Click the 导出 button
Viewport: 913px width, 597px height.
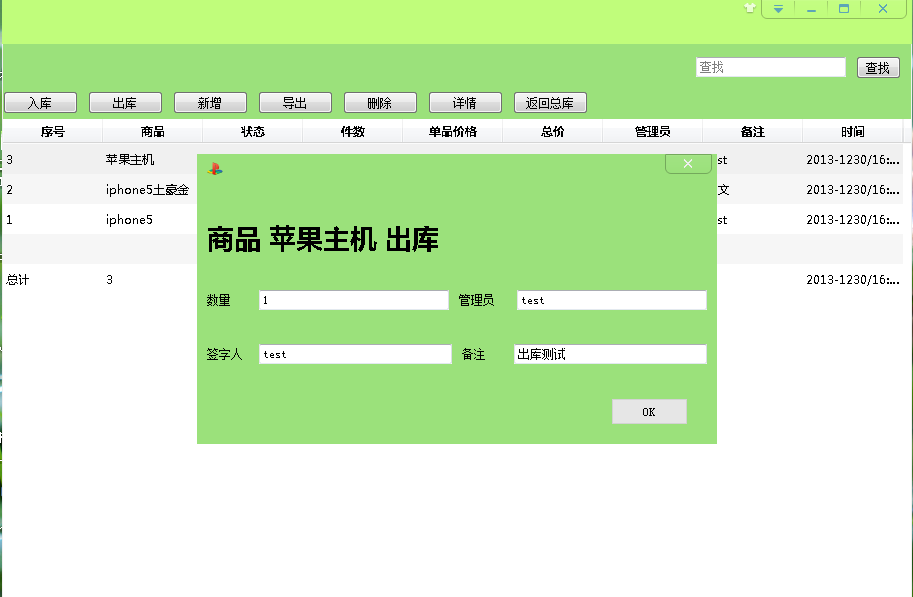point(295,103)
